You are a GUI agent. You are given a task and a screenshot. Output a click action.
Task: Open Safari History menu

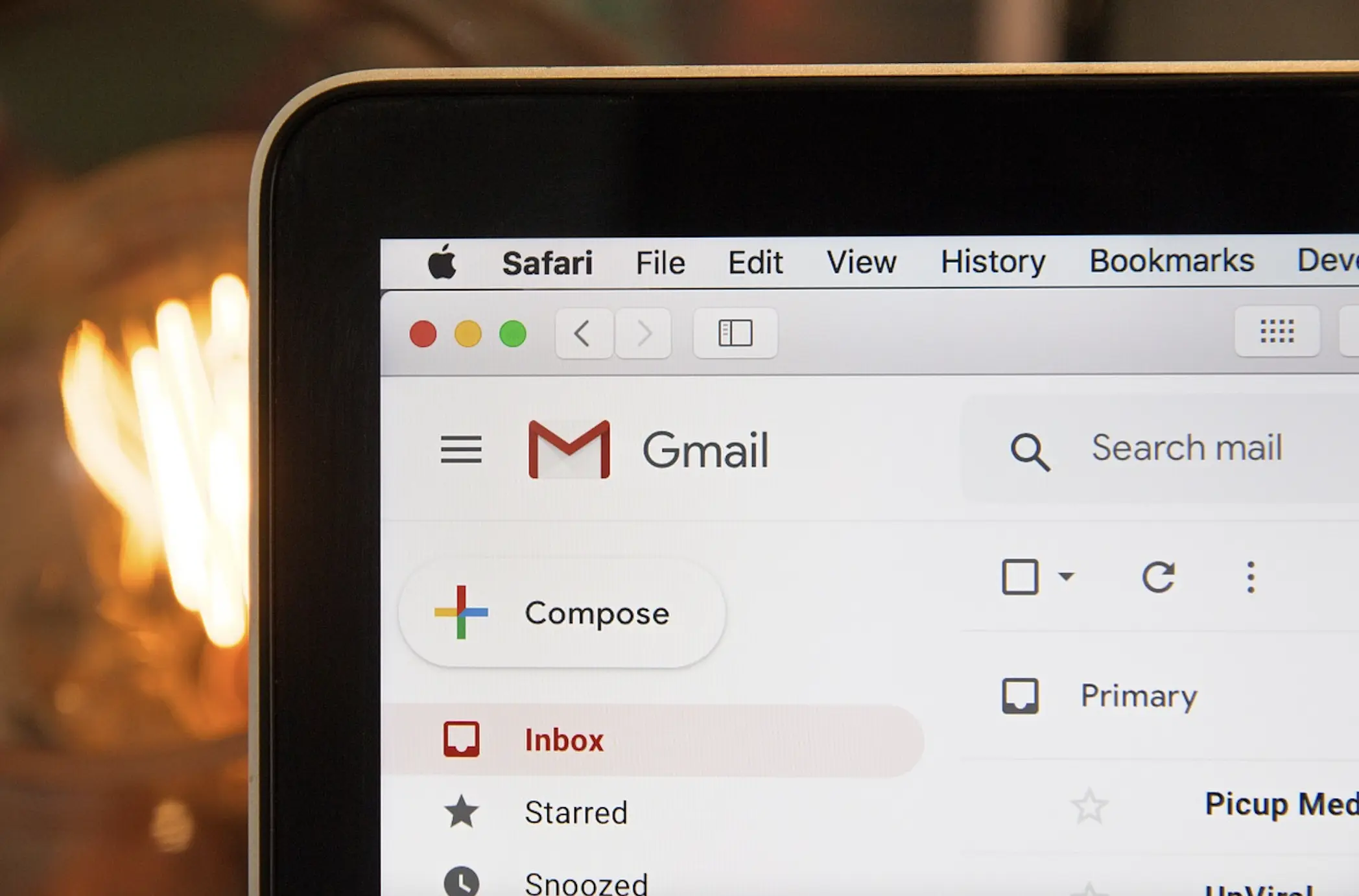pyautogui.click(x=994, y=261)
